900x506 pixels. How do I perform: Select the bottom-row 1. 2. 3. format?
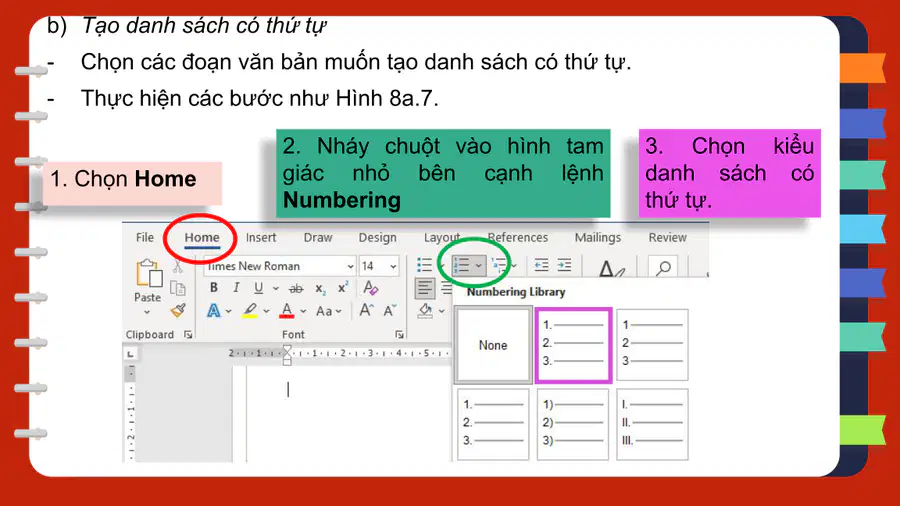tap(493, 424)
